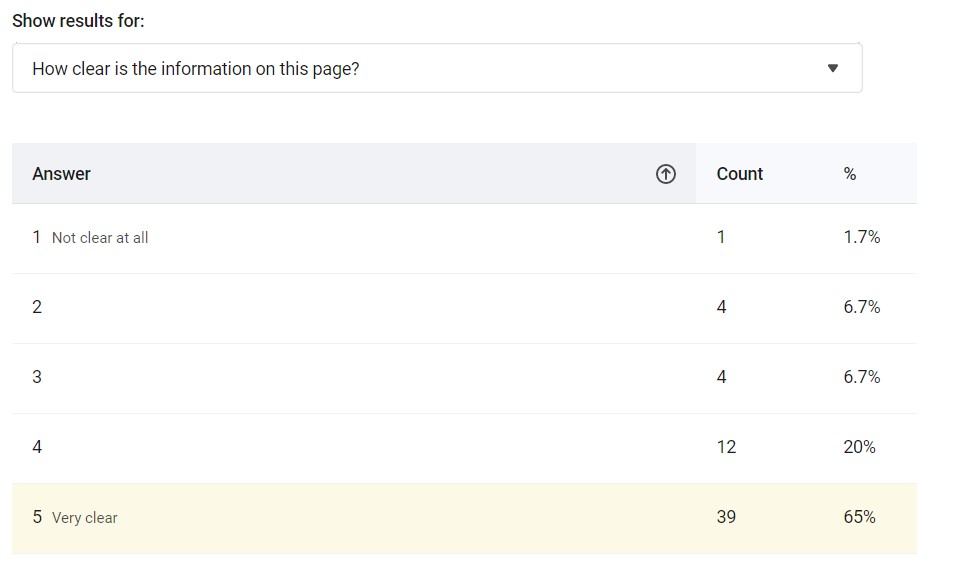
Task: Select the answer 4 row
Action: coord(464,449)
